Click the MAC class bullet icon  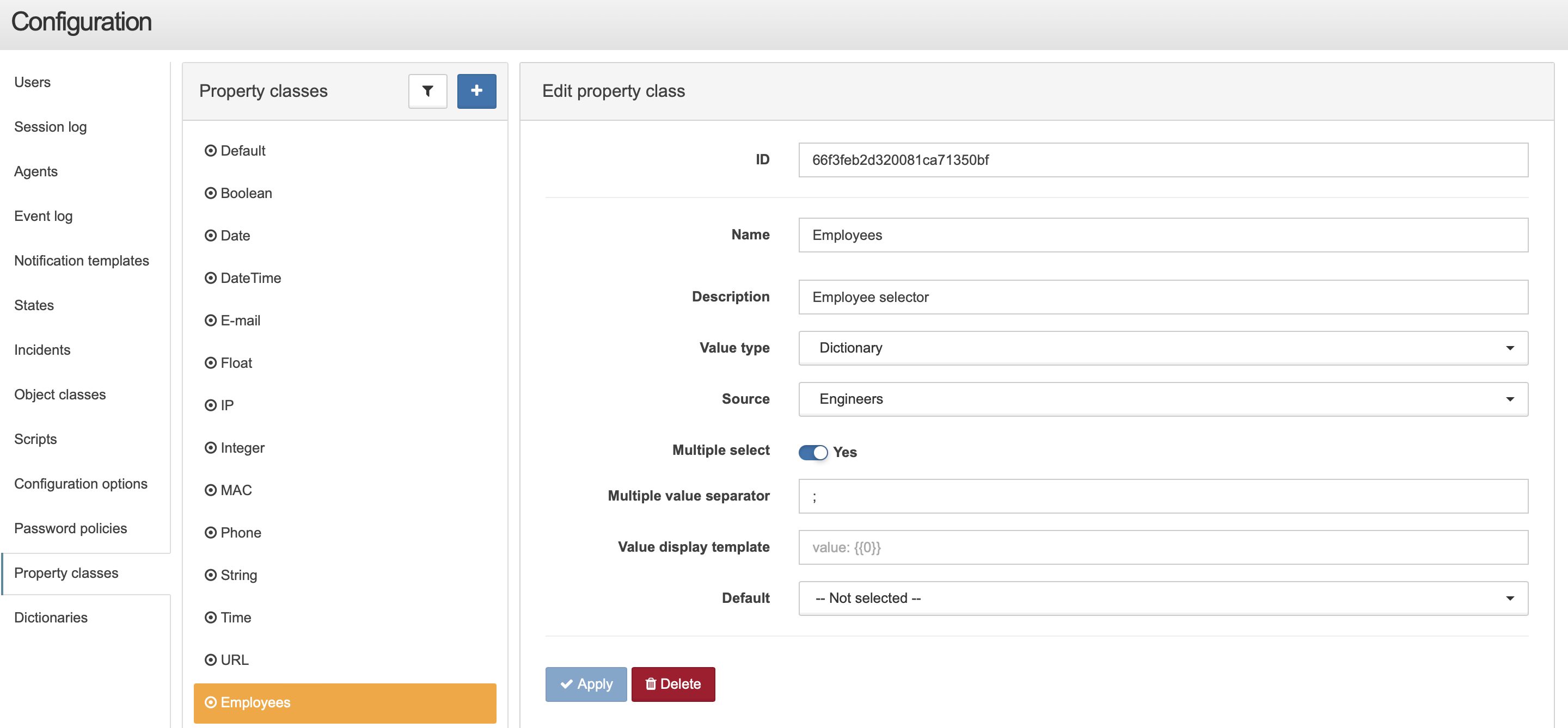[211, 490]
